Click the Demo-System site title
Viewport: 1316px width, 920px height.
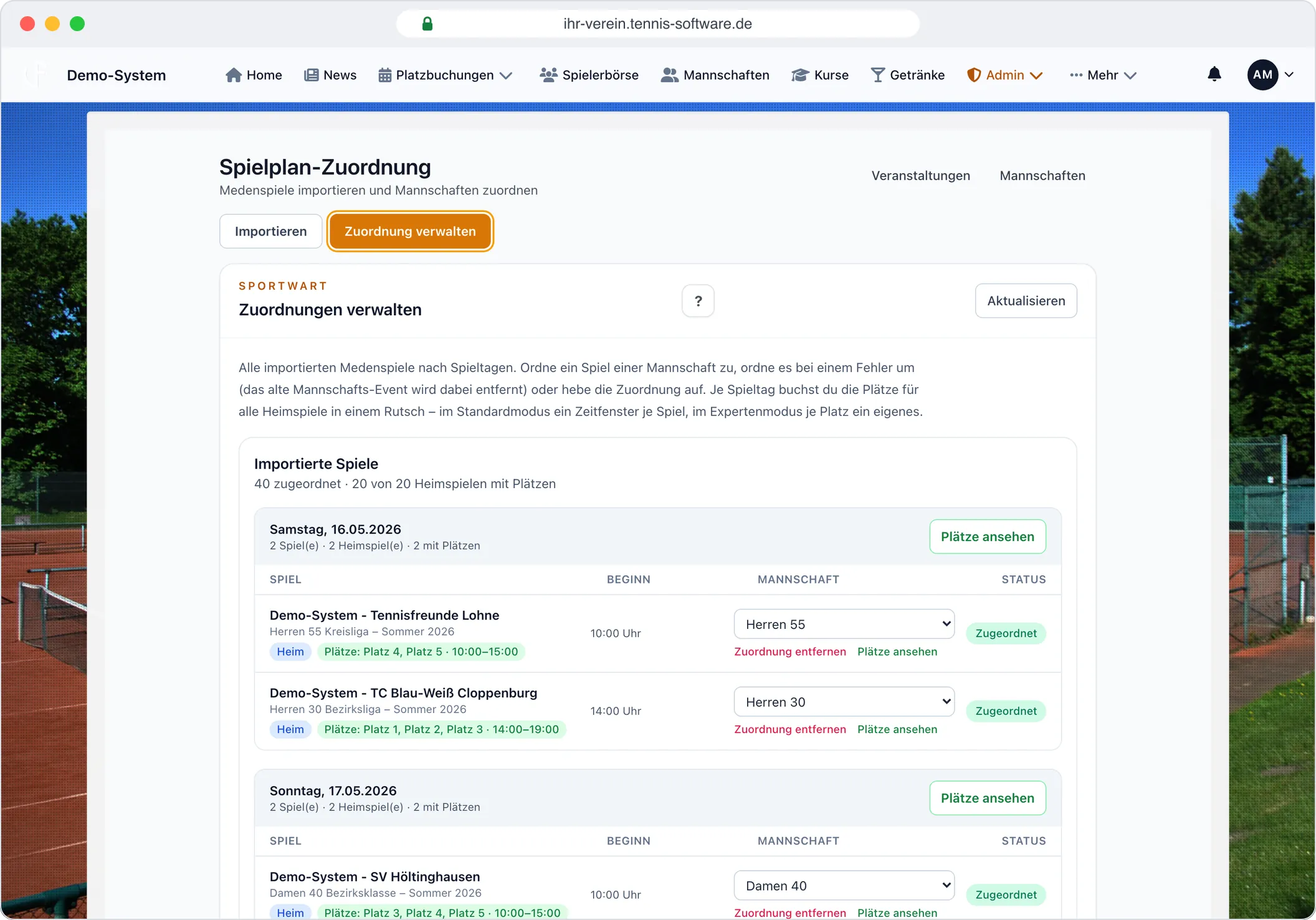point(117,75)
